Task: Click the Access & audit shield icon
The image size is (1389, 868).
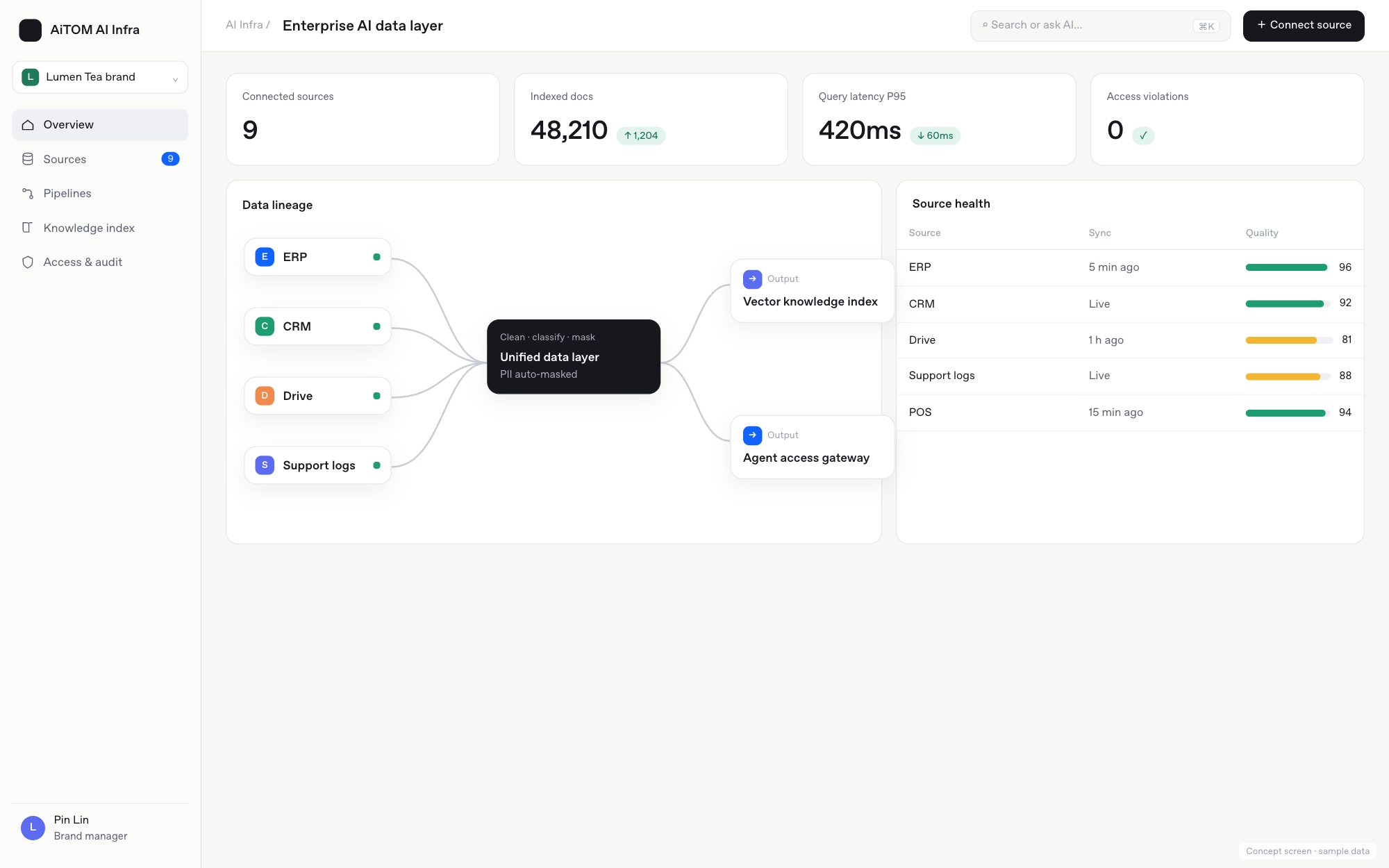Action: pyautogui.click(x=28, y=262)
